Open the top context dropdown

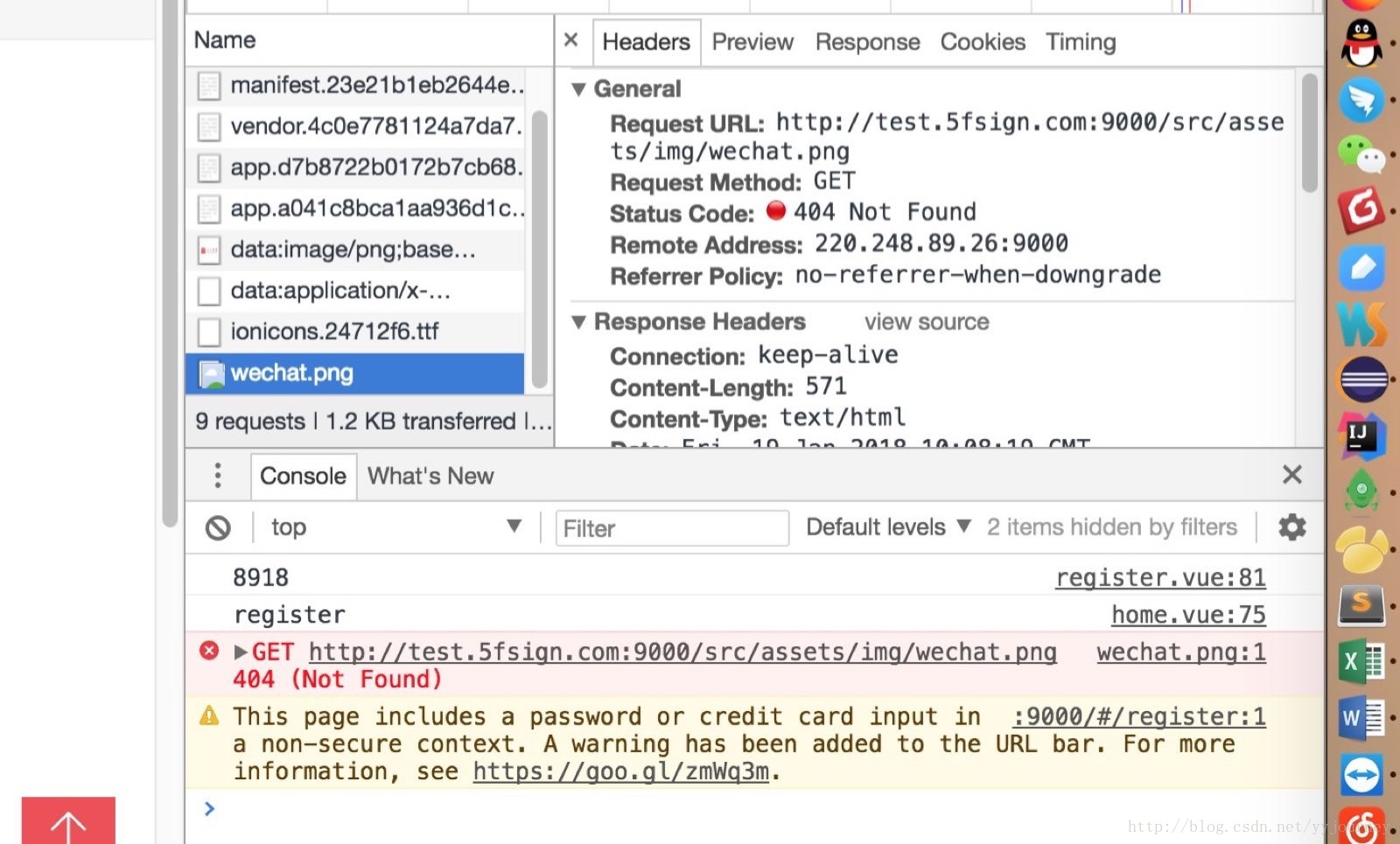(395, 527)
